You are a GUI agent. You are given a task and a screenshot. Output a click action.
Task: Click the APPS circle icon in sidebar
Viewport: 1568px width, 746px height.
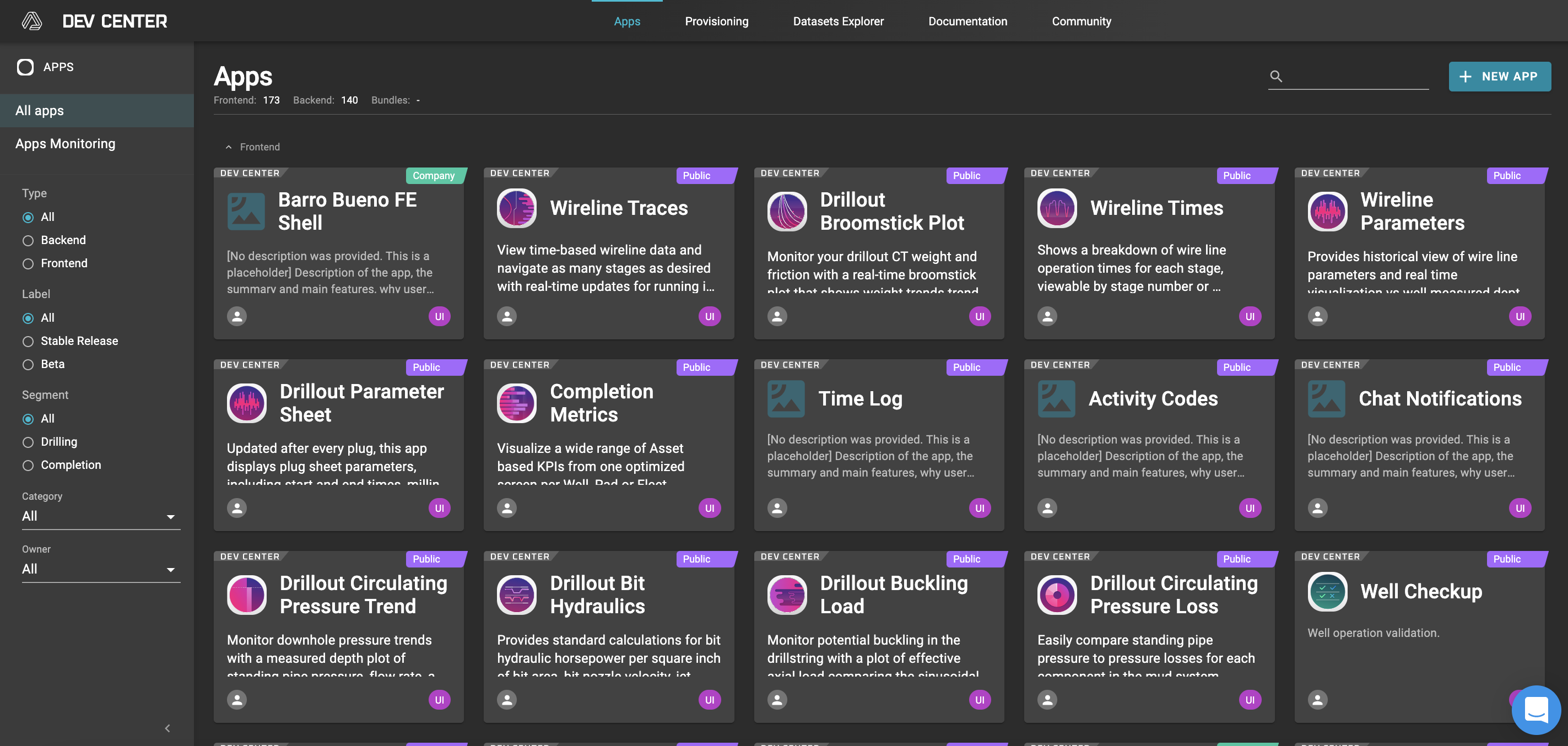25,67
